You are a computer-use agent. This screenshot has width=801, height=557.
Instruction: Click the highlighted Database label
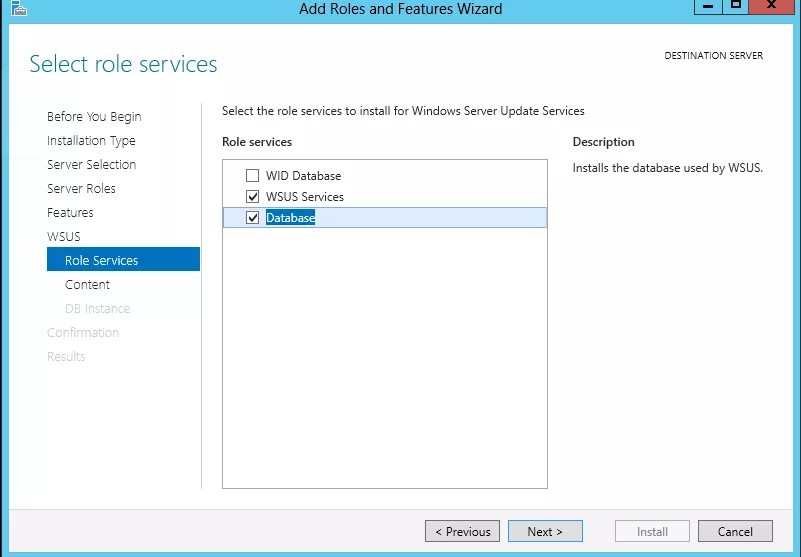coord(290,218)
